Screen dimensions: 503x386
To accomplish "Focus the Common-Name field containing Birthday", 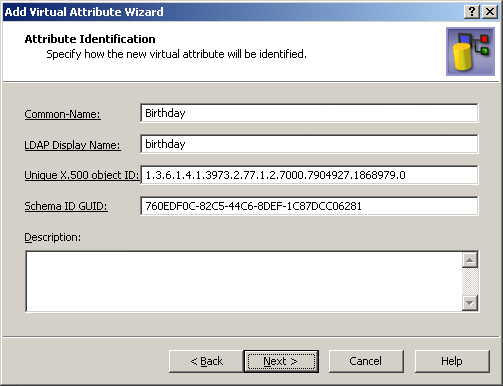I will [x=309, y=113].
